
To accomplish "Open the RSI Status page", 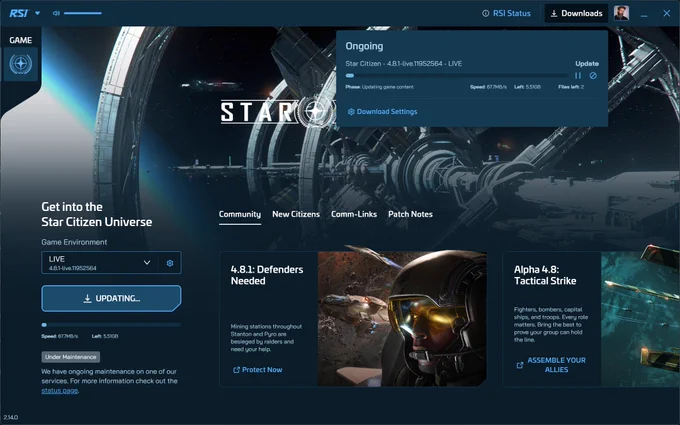I will pyautogui.click(x=507, y=13).
